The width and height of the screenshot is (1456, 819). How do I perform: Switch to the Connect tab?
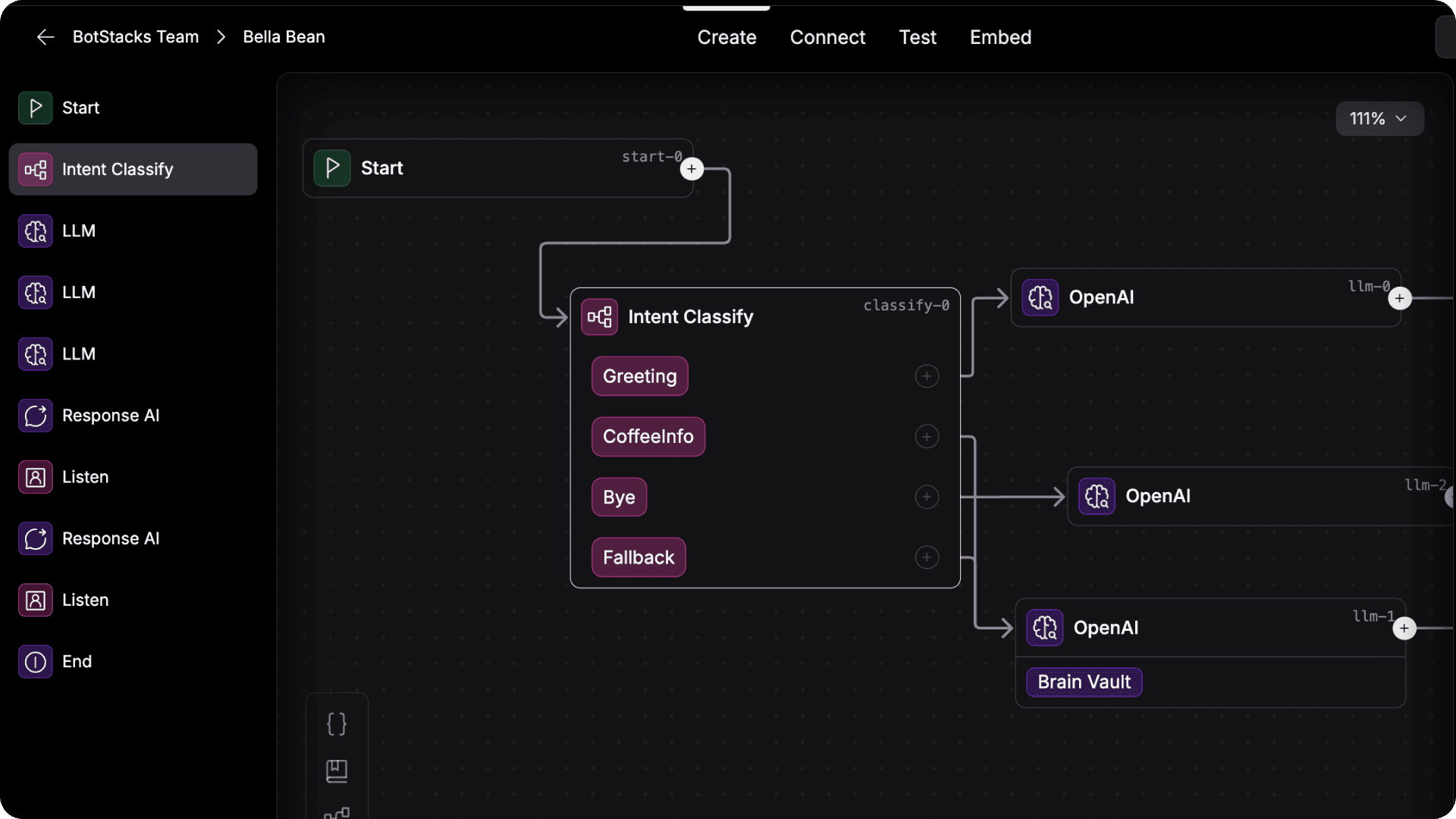pyautogui.click(x=827, y=37)
